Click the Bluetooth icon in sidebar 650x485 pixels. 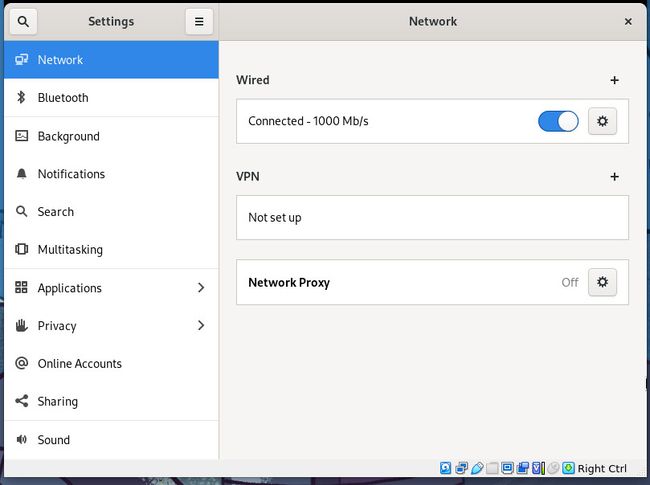21,97
